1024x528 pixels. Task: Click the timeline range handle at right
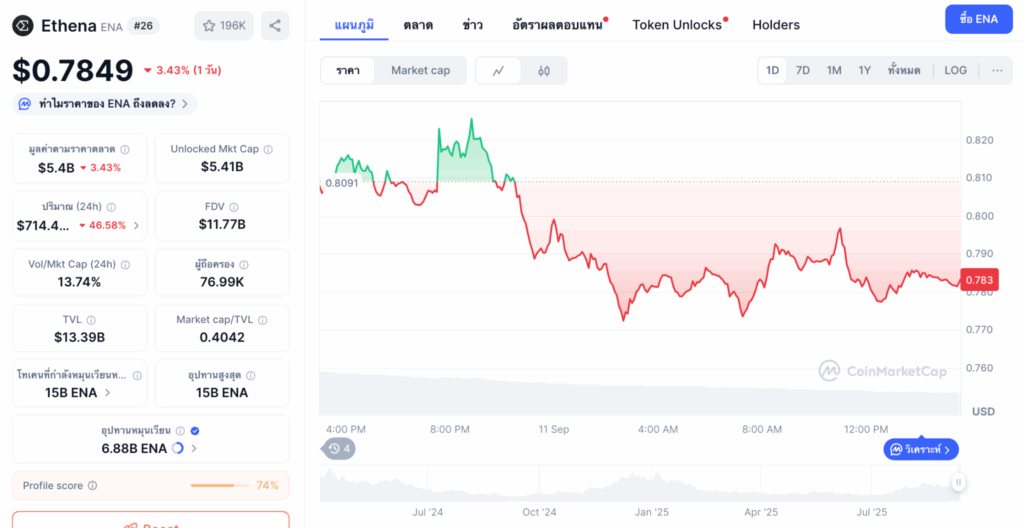tap(958, 482)
